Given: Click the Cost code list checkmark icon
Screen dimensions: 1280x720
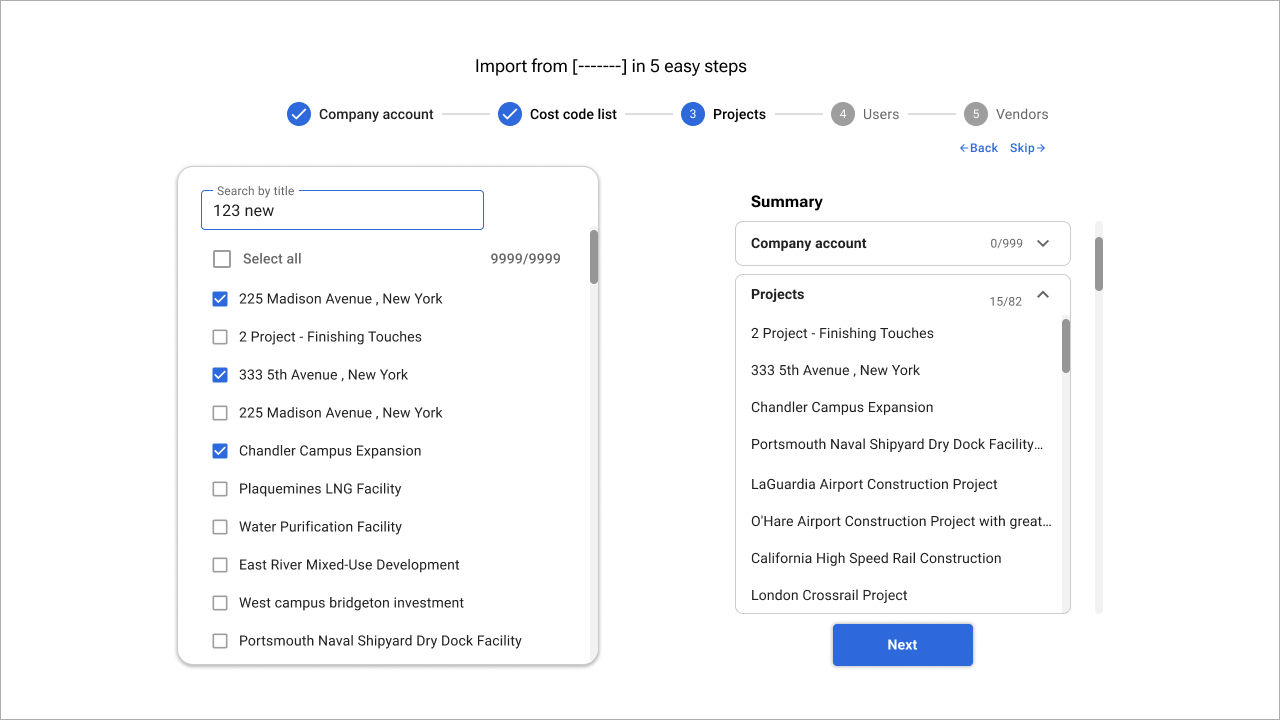Looking at the screenshot, I should tap(510, 114).
